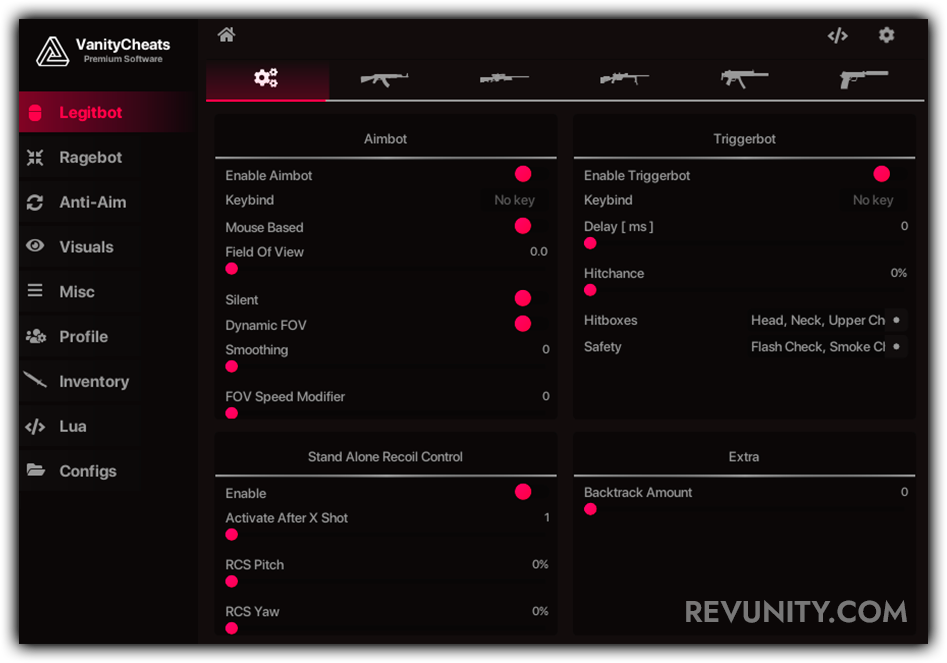Click the Field Of View slider handle
Image resolution: width=947 pixels, height=663 pixels.
click(x=232, y=269)
